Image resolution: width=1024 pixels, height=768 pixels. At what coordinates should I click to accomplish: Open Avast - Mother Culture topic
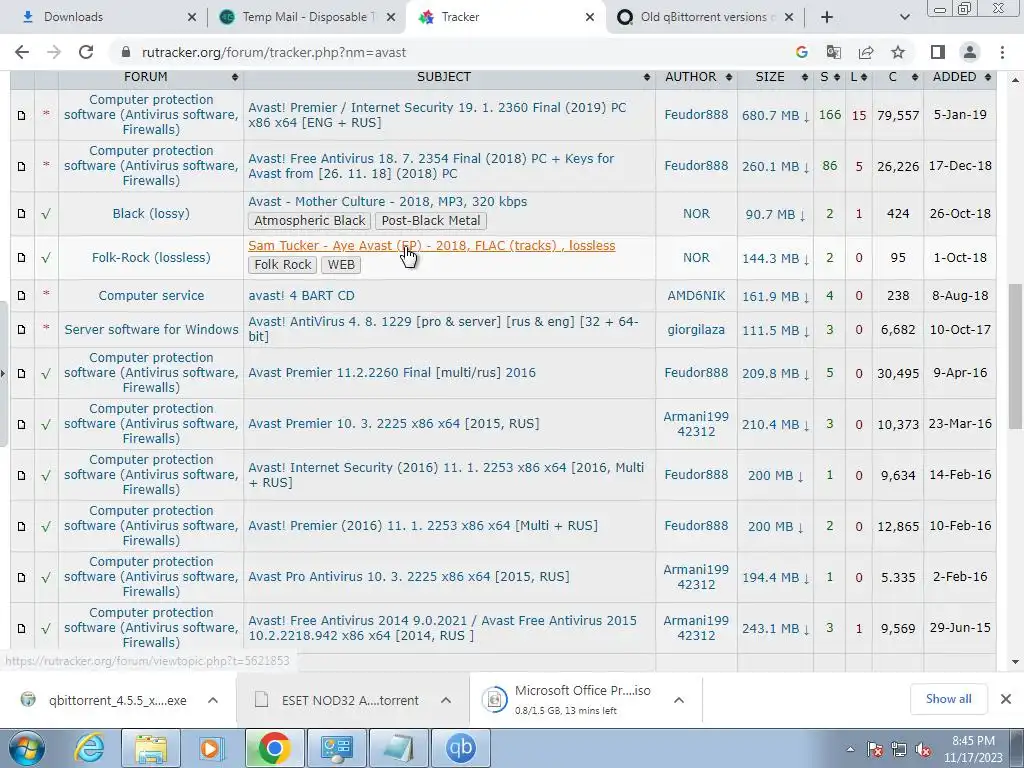pos(387,202)
